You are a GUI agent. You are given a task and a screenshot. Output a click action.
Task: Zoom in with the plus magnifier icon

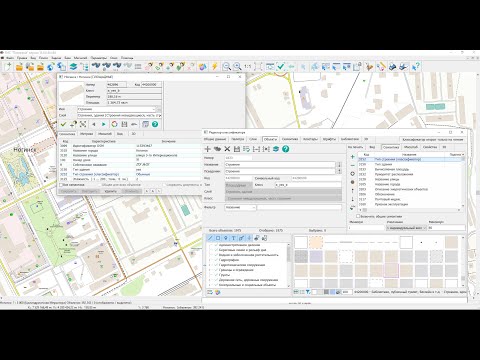click(x=237, y=67)
